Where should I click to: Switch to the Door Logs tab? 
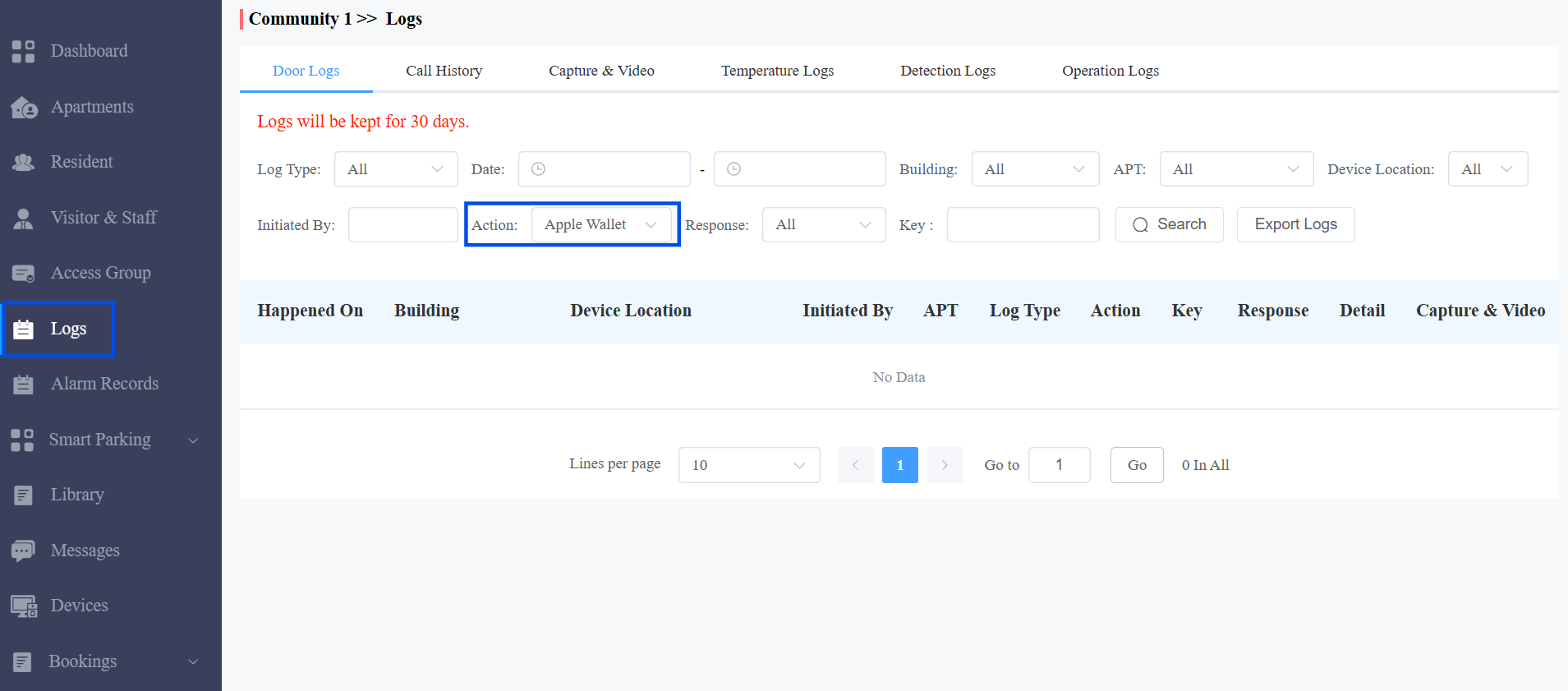point(306,71)
